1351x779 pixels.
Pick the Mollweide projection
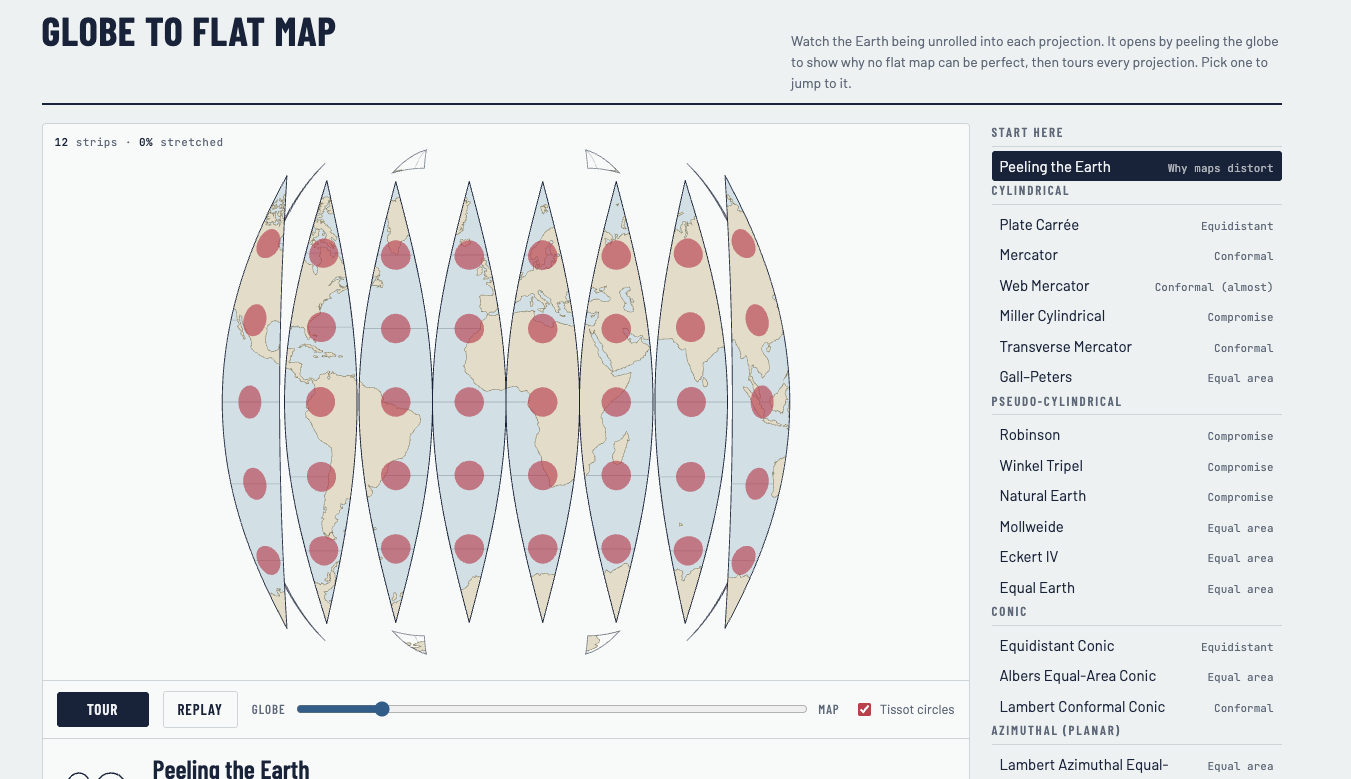coord(1136,527)
